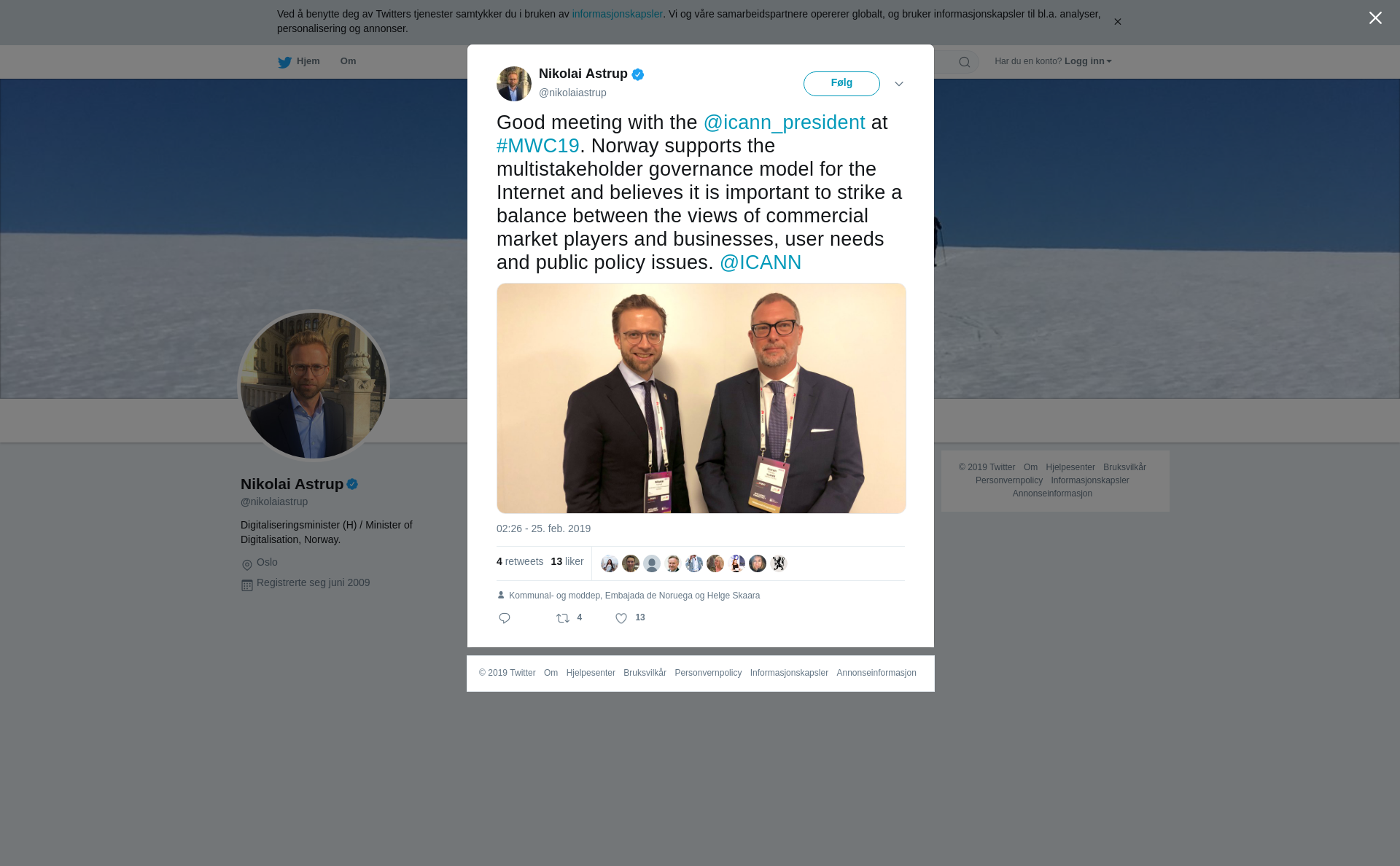Click Twitter bird Hjem icon
Screen dimensions: 1400x866
coord(284,62)
